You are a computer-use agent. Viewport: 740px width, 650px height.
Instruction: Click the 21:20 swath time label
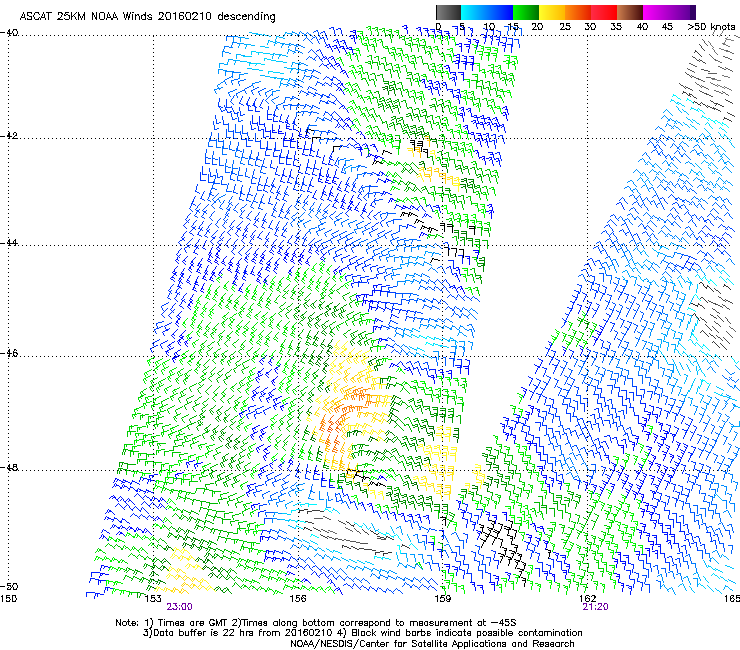click(596, 607)
